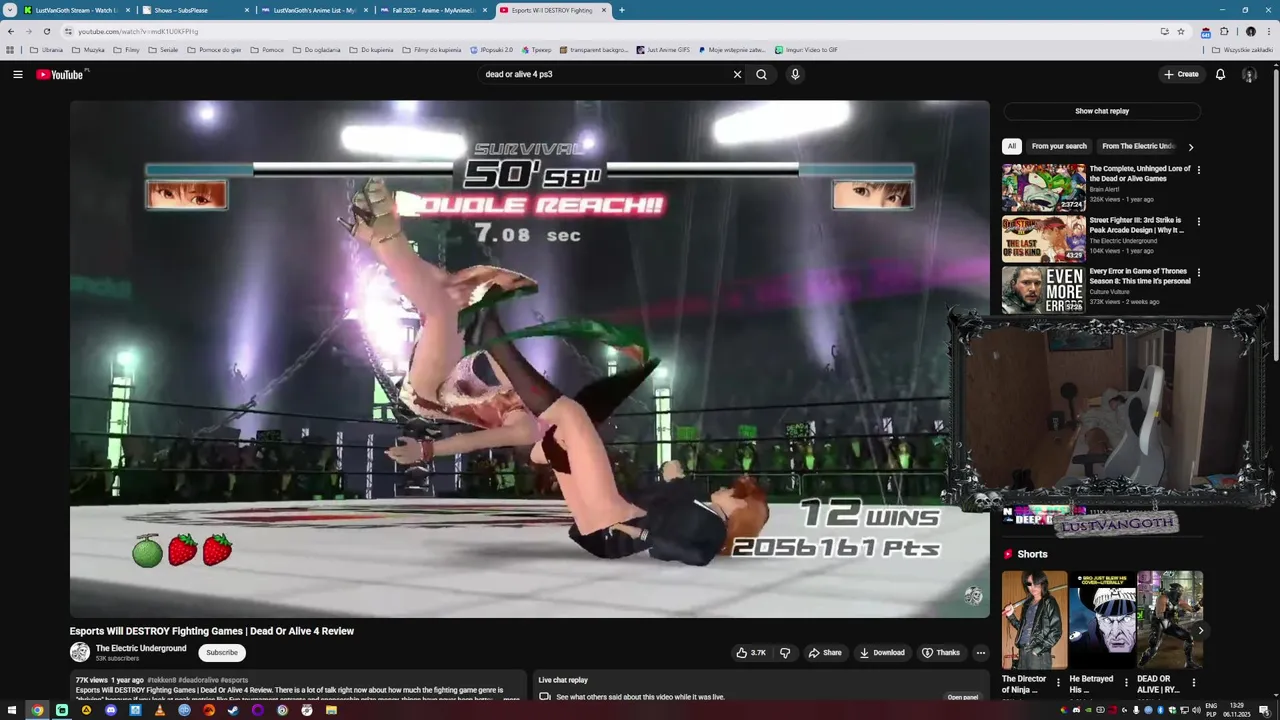Select the 'All' filter chip
This screenshot has height=720, width=1280.
tap(1011, 146)
